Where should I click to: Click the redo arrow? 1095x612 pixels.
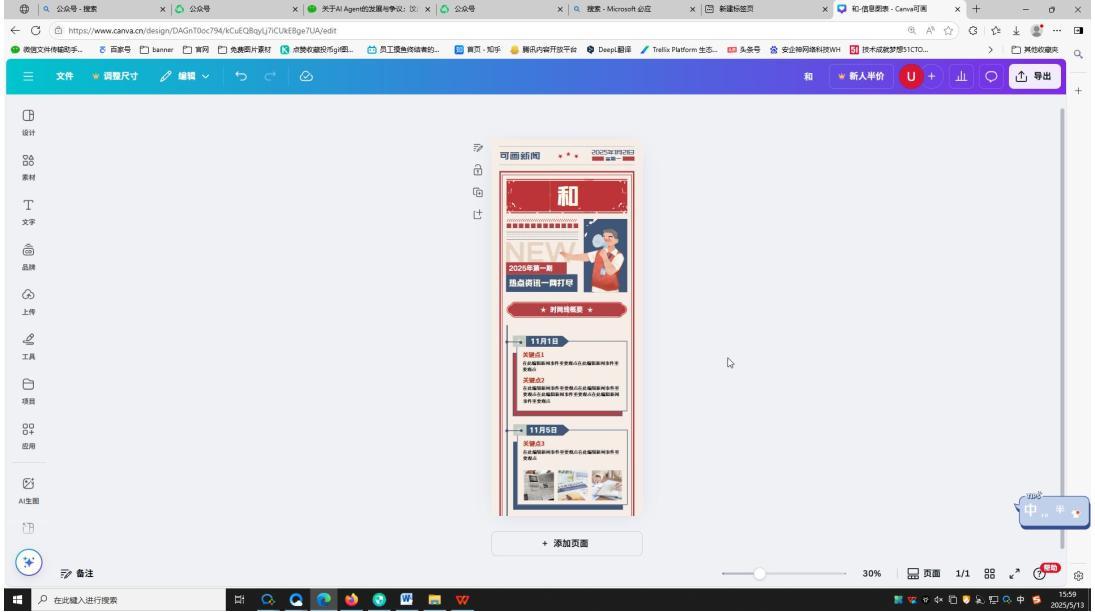point(270,76)
